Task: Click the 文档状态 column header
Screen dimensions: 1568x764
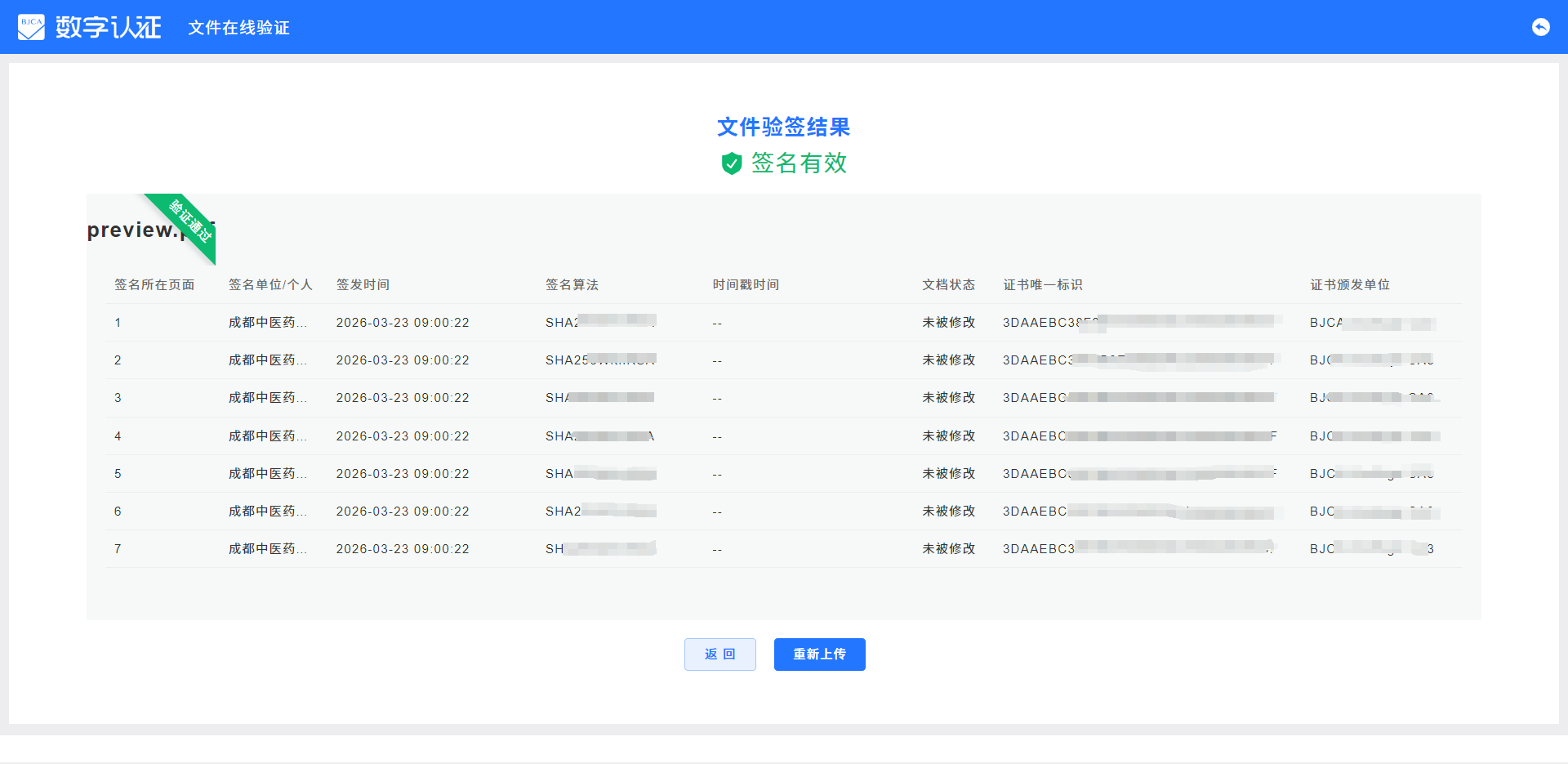Action: point(948,284)
